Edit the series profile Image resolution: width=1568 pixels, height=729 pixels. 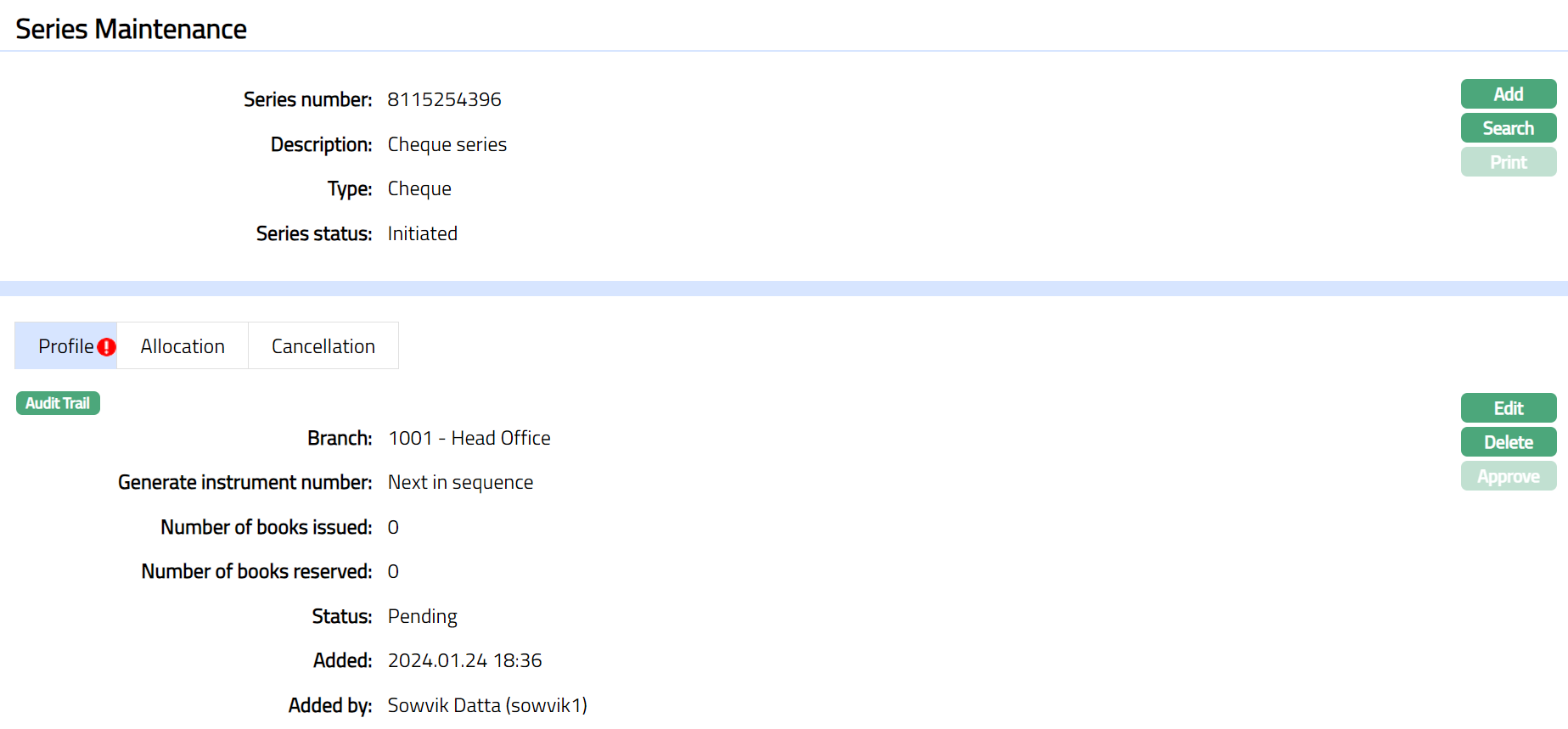click(1508, 408)
